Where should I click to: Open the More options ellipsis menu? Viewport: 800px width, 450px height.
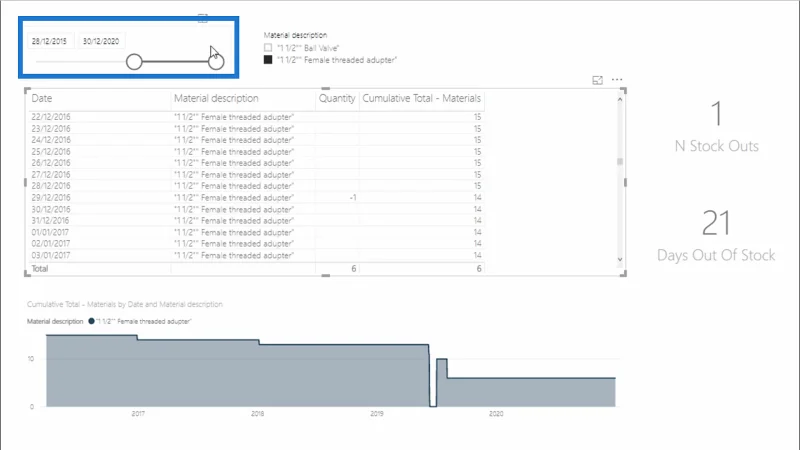click(617, 80)
